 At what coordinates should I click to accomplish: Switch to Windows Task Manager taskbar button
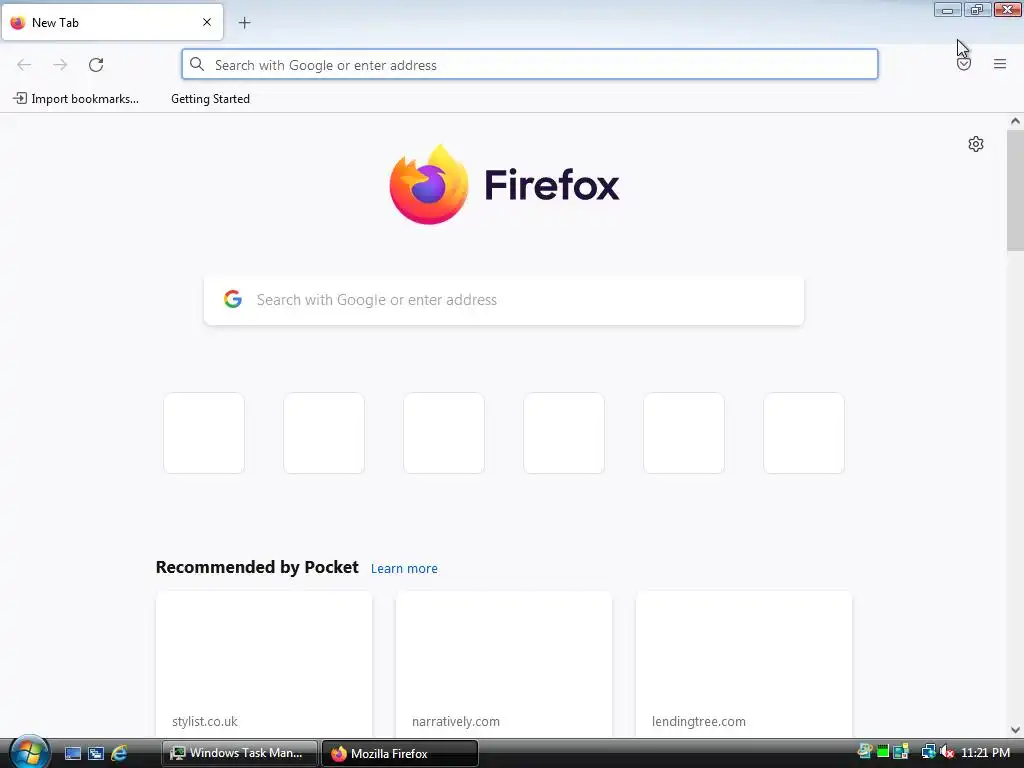click(x=239, y=753)
